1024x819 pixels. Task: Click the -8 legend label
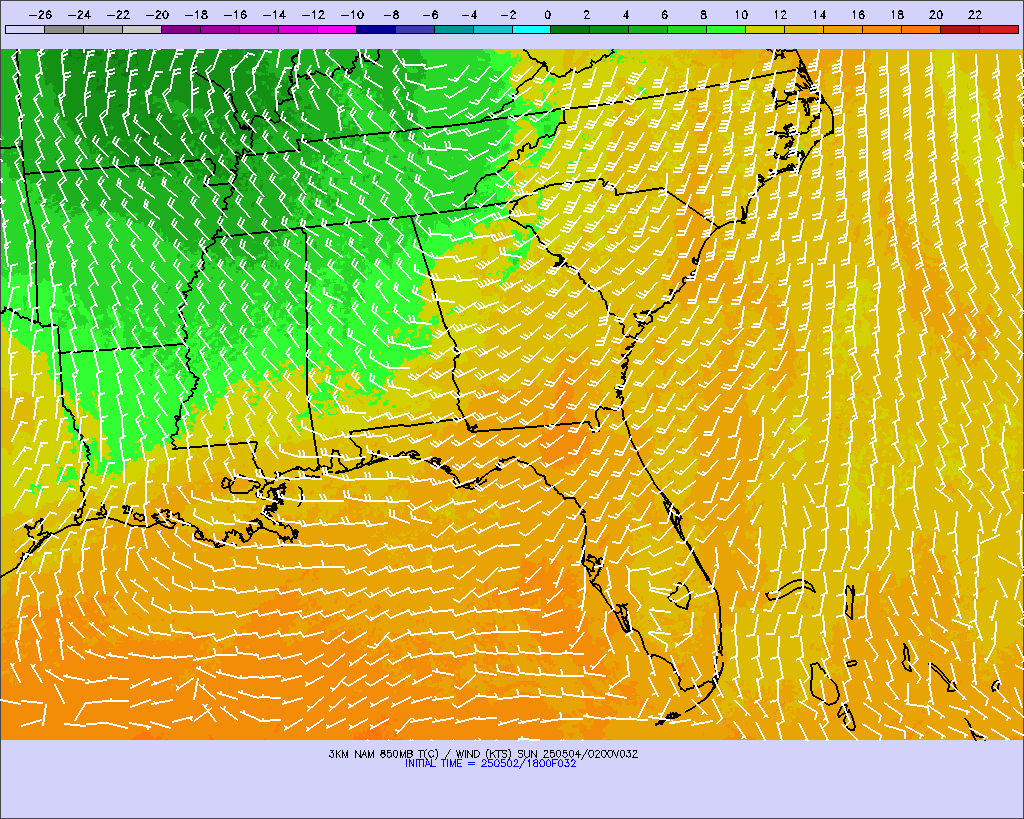tap(391, 15)
